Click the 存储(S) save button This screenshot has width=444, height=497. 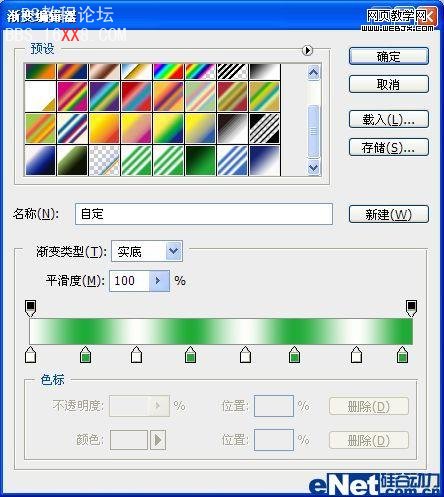[389, 147]
